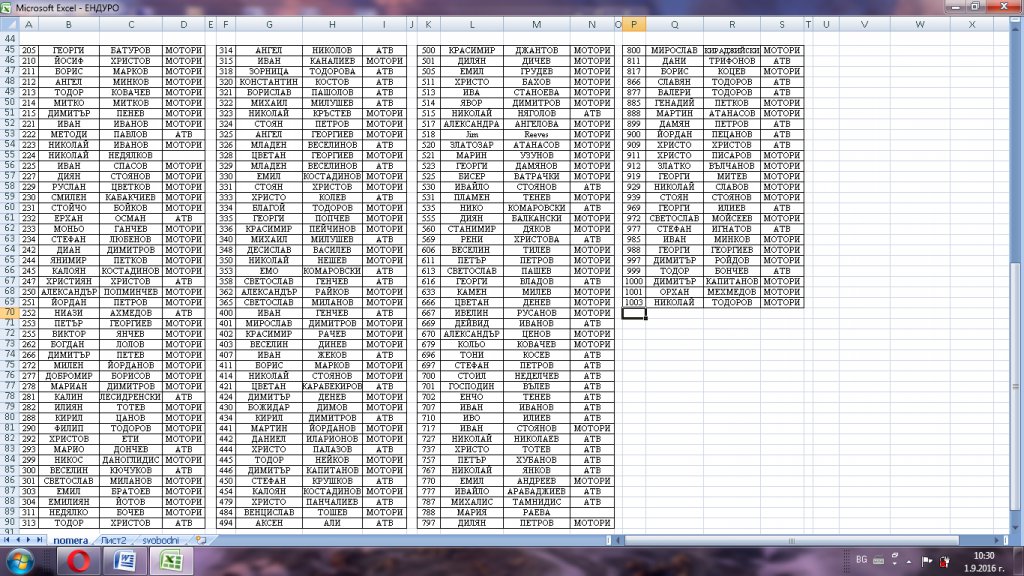Switch to the Лист2 sheet tab
The width and height of the screenshot is (1024, 576).
pyautogui.click(x=113, y=540)
